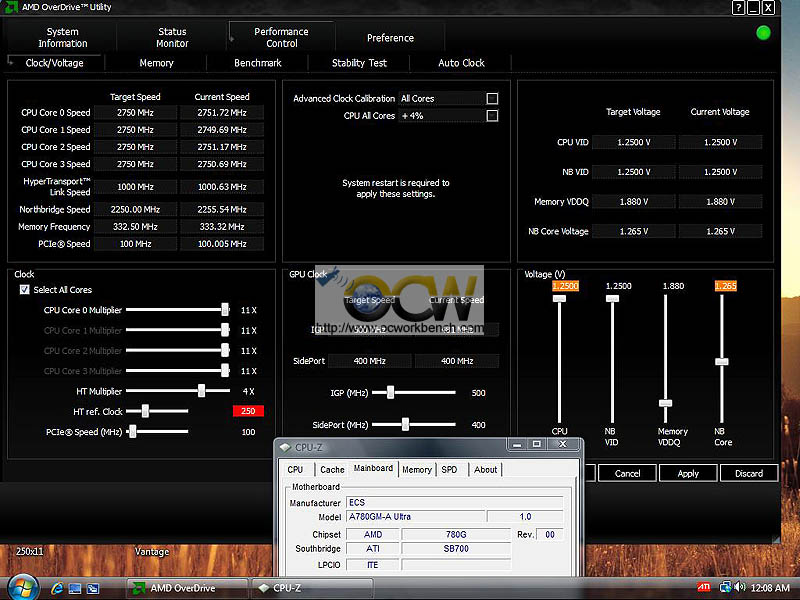Open the System Information tab
The image size is (800, 600).
click(x=63, y=37)
